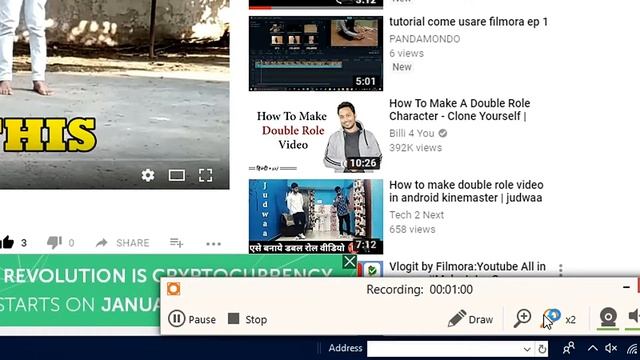Image resolution: width=640 pixels, height=360 pixels.
Task: Open 'How To Make A Double Role Character' title
Action: click(459, 109)
